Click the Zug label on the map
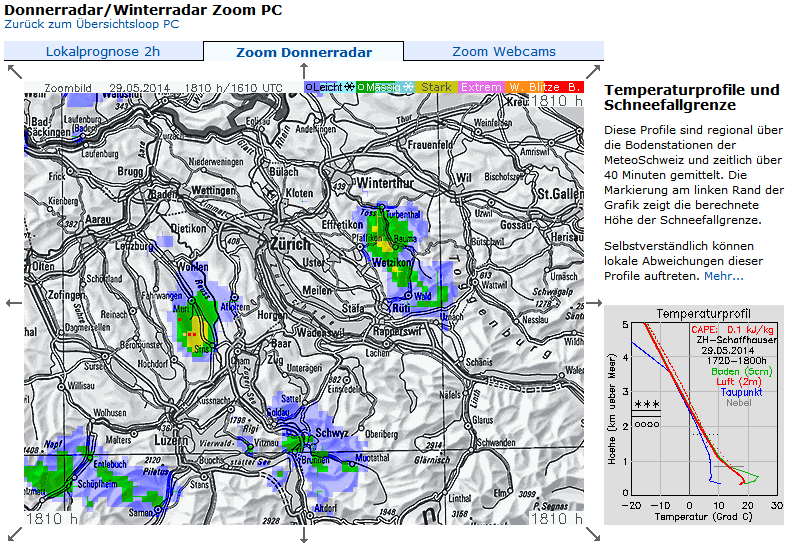 tap(275, 360)
